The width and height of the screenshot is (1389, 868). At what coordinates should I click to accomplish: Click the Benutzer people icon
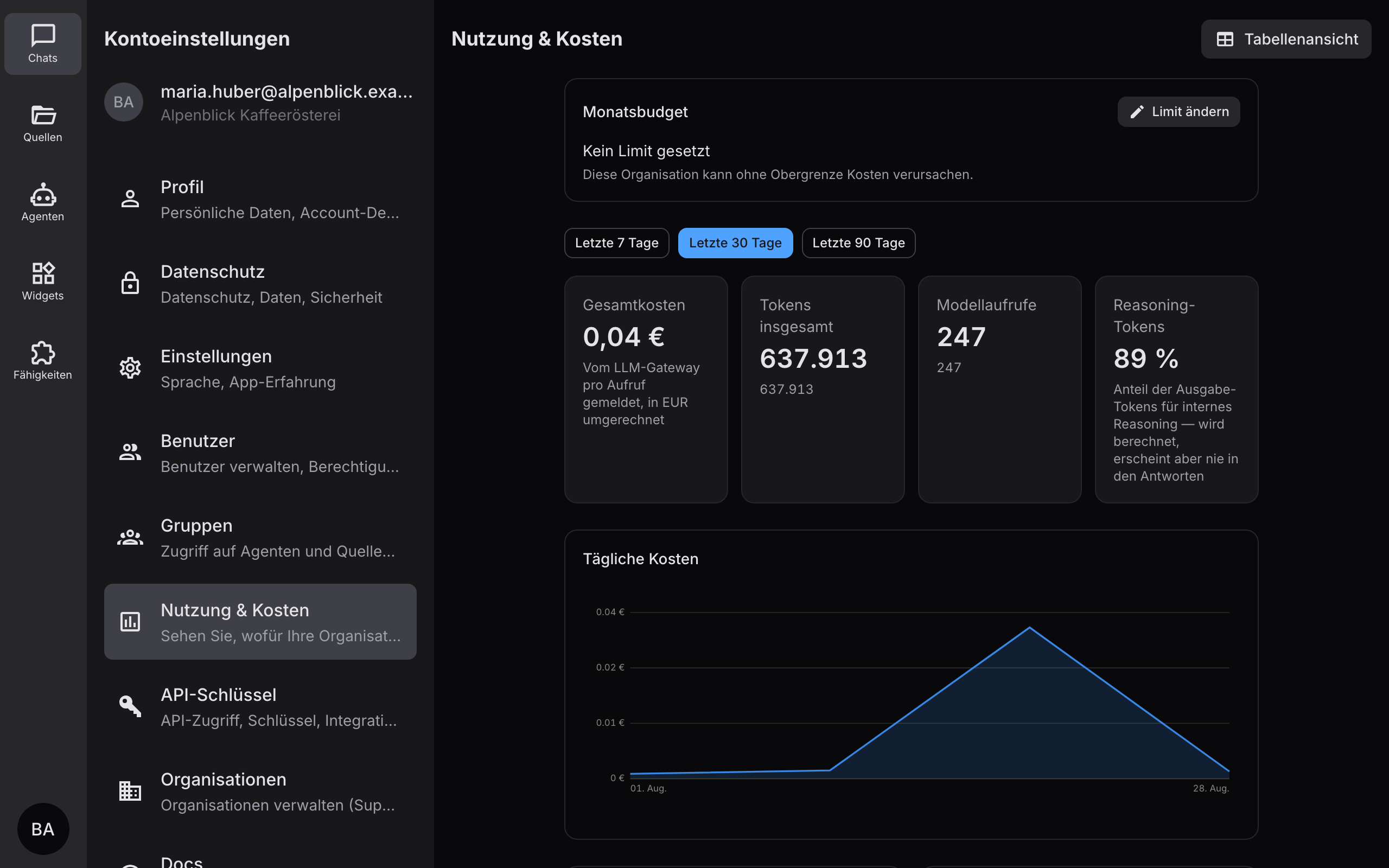pyautogui.click(x=130, y=452)
